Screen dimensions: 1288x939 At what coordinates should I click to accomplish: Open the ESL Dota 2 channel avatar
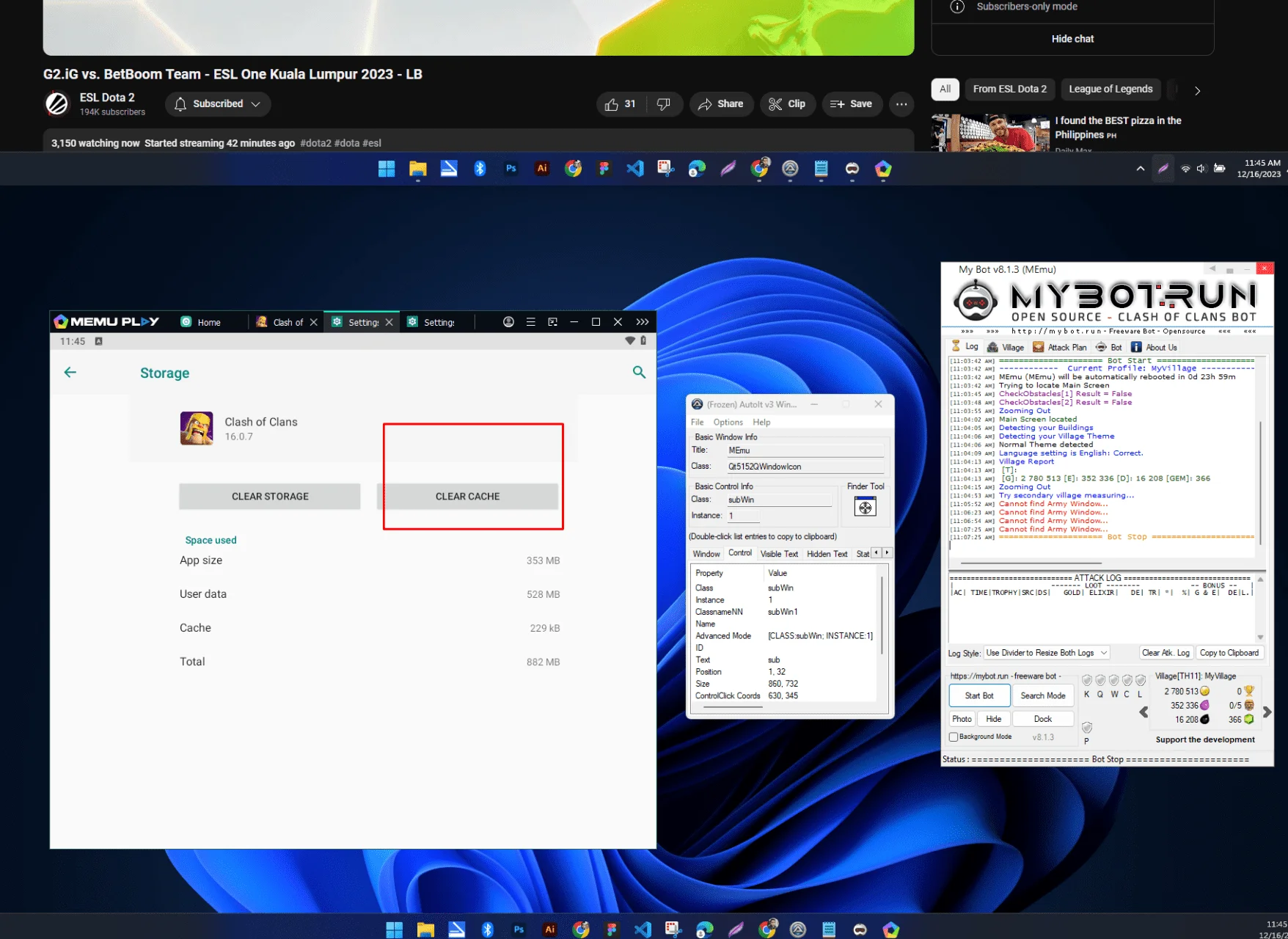[x=57, y=103]
